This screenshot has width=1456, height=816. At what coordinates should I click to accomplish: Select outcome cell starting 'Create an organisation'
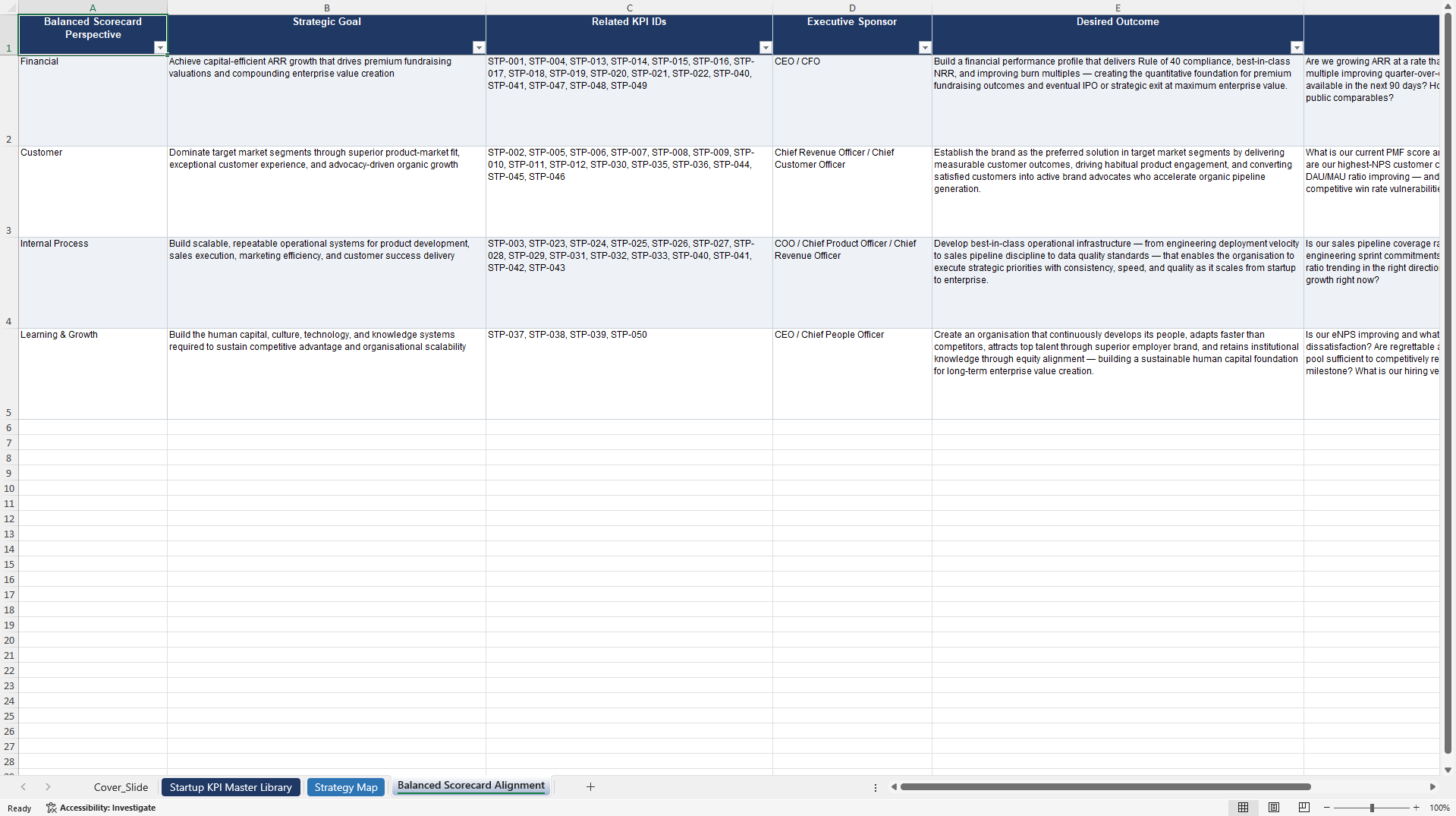point(1118,373)
